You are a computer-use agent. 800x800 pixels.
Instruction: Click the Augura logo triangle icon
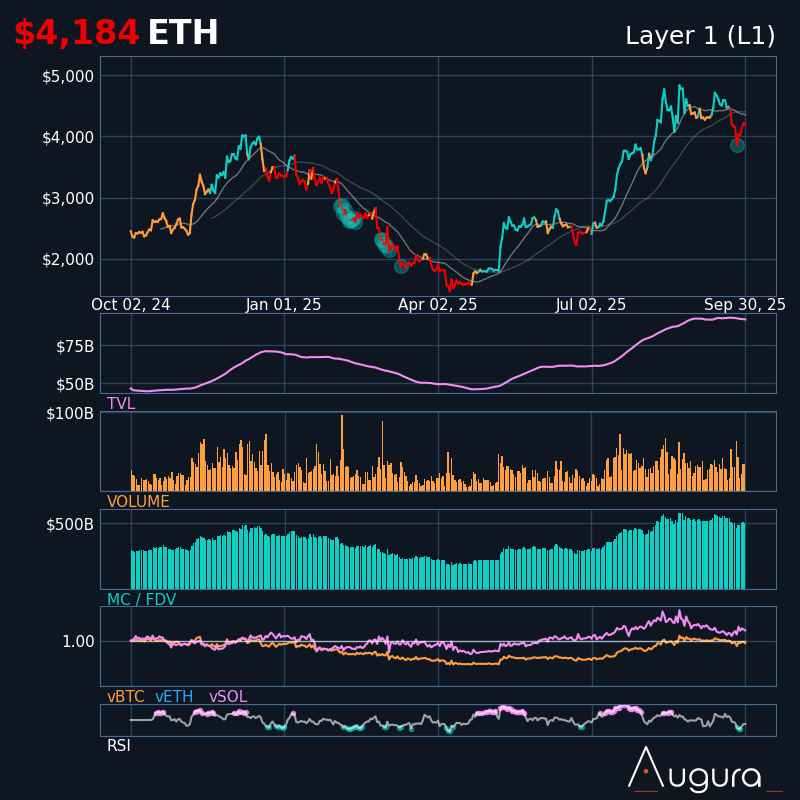645,768
